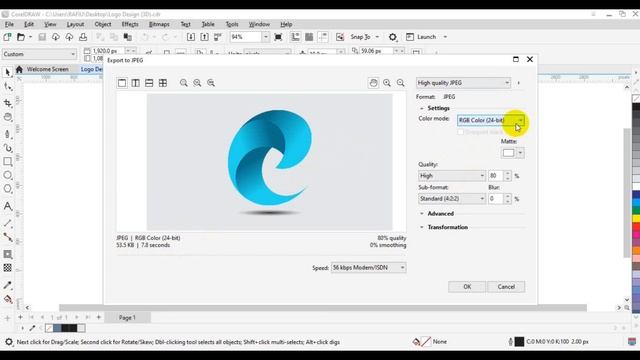Click the Open folder icon
The image size is (640, 360).
tap(21, 37)
